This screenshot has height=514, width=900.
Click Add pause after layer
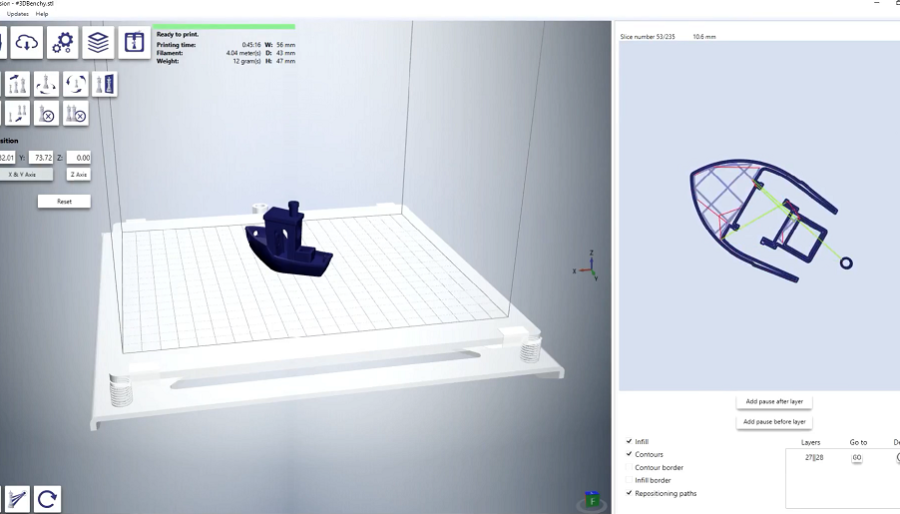[x=774, y=402]
